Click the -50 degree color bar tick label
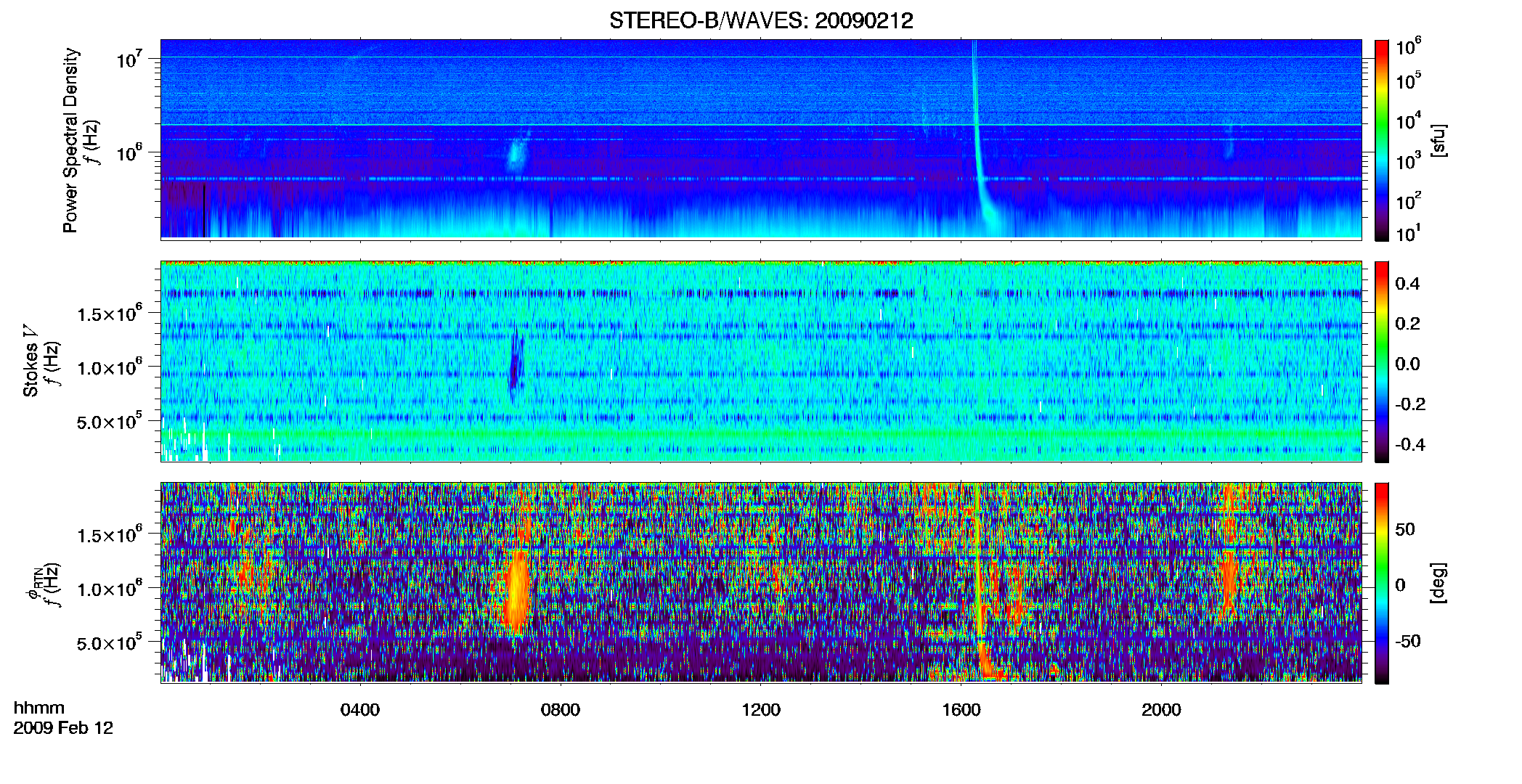The image size is (1522, 784). tap(1407, 642)
